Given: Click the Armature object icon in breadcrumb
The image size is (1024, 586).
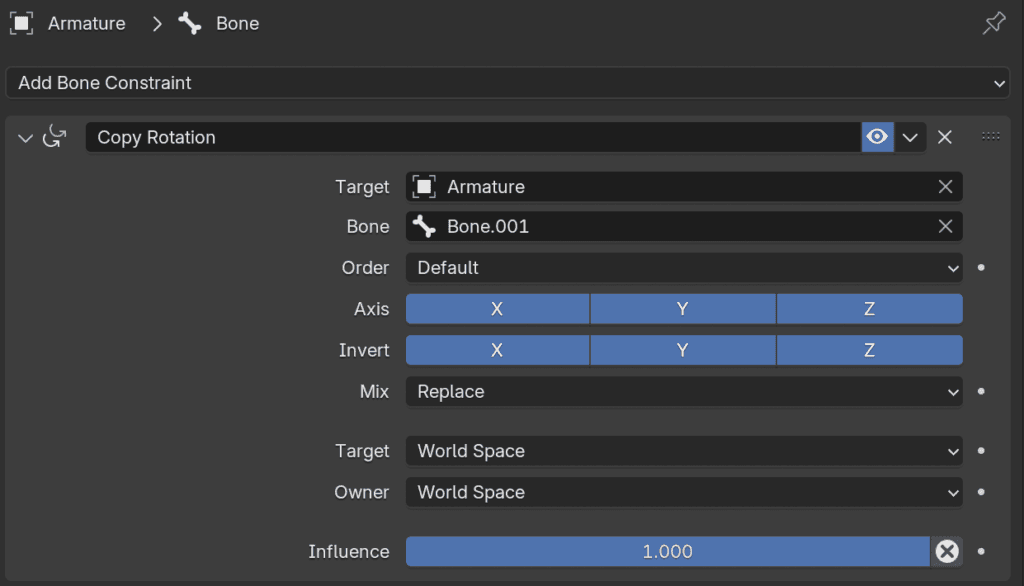Looking at the screenshot, I should point(22,24).
